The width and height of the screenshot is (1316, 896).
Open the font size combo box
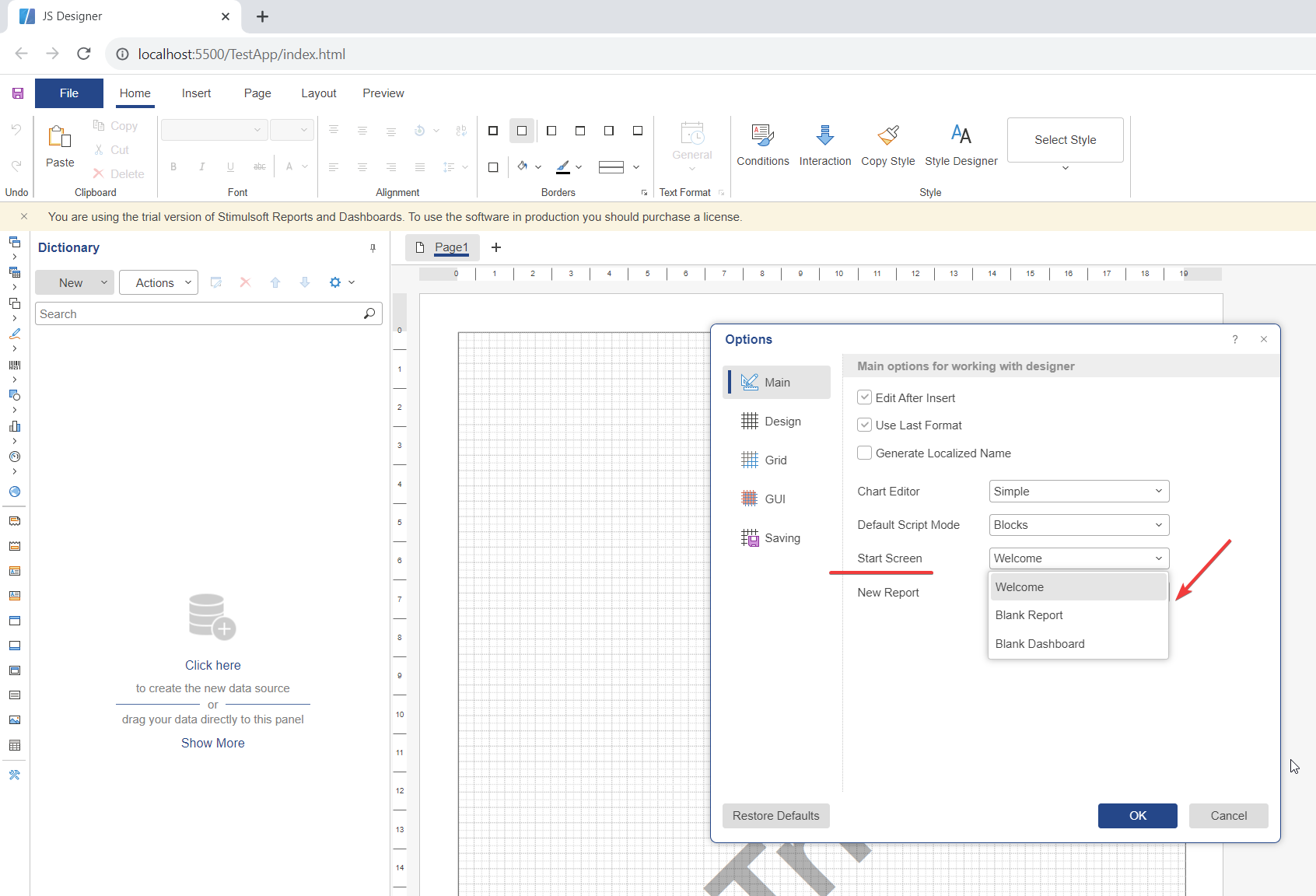292,130
